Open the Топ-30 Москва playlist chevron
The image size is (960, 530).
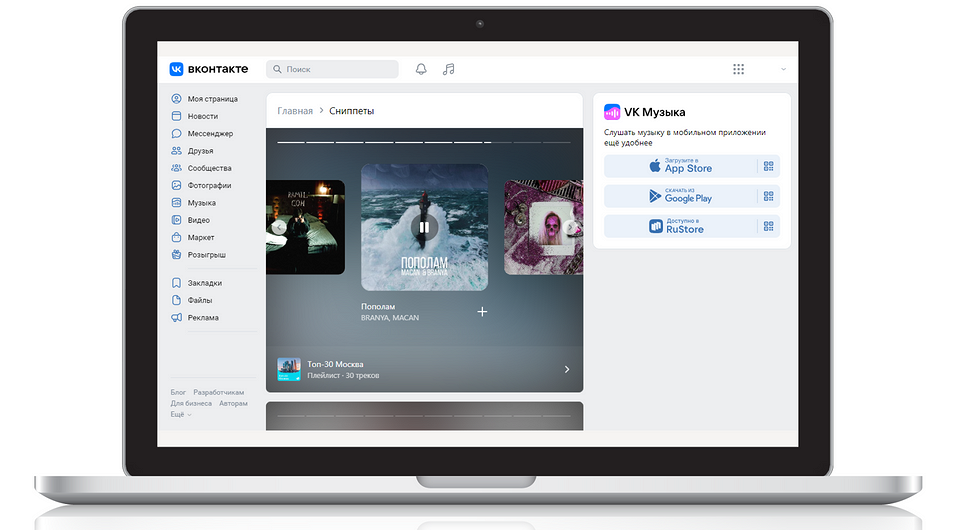point(567,369)
